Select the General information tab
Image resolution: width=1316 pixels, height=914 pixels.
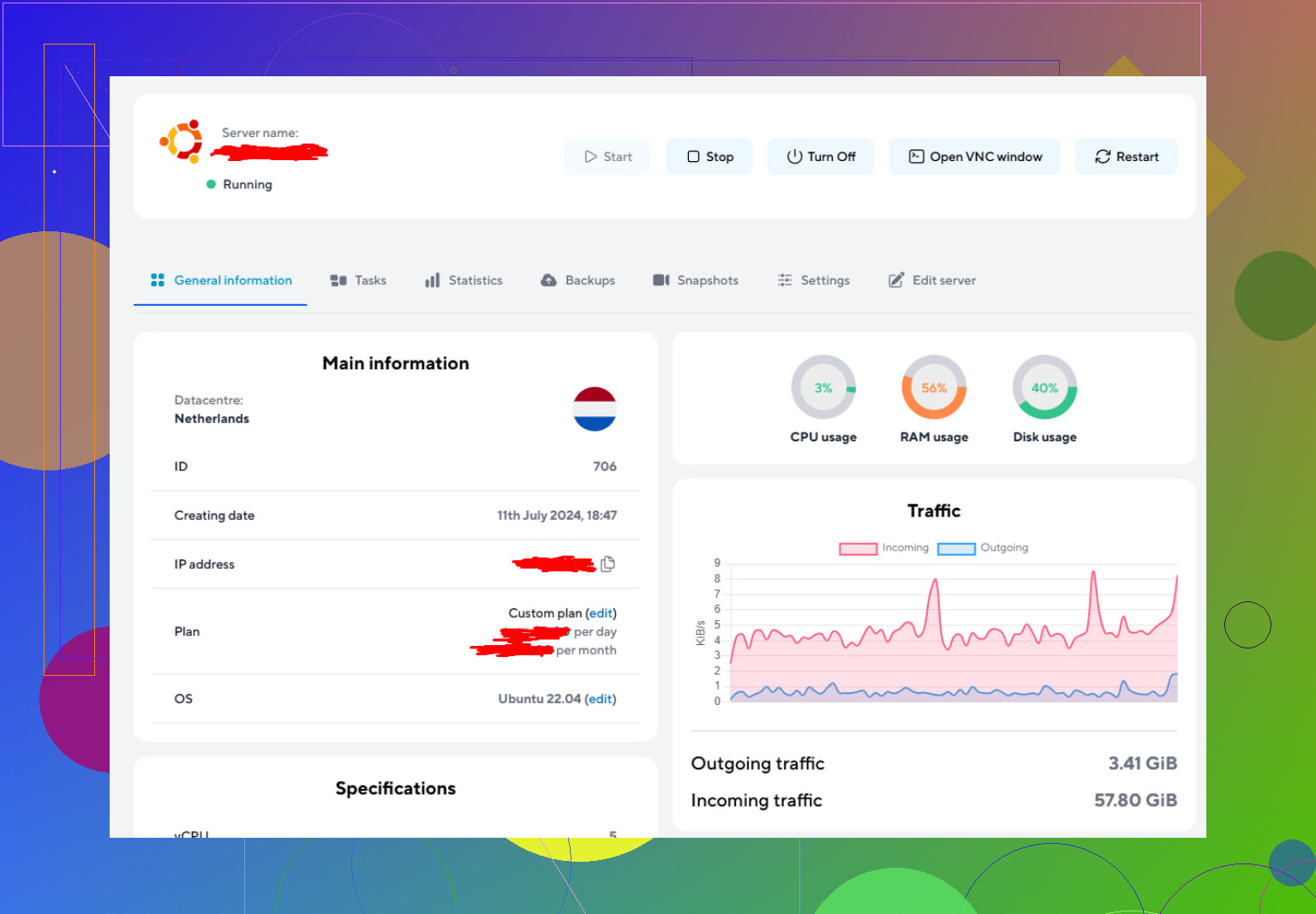click(x=221, y=280)
